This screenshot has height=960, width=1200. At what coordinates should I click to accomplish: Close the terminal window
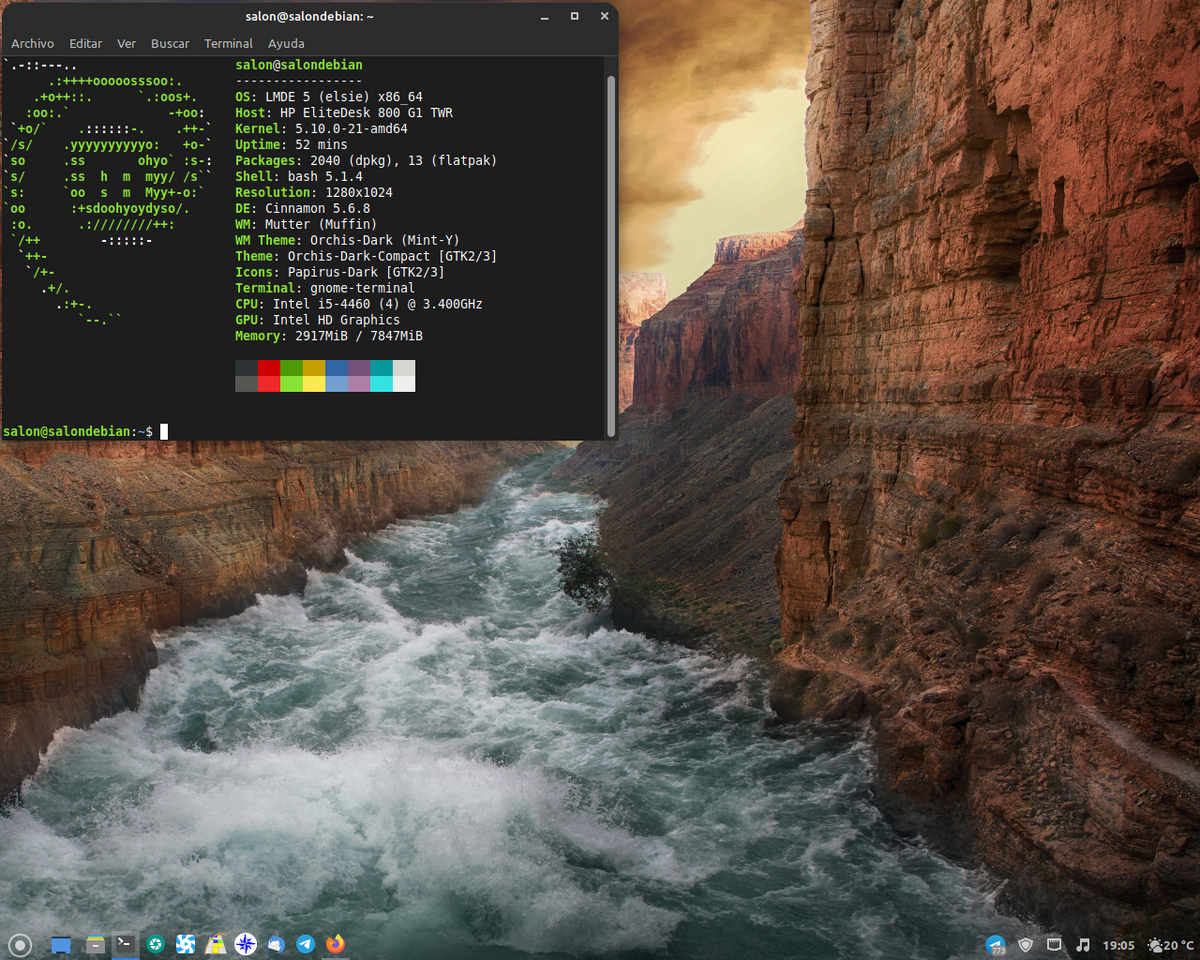(604, 16)
